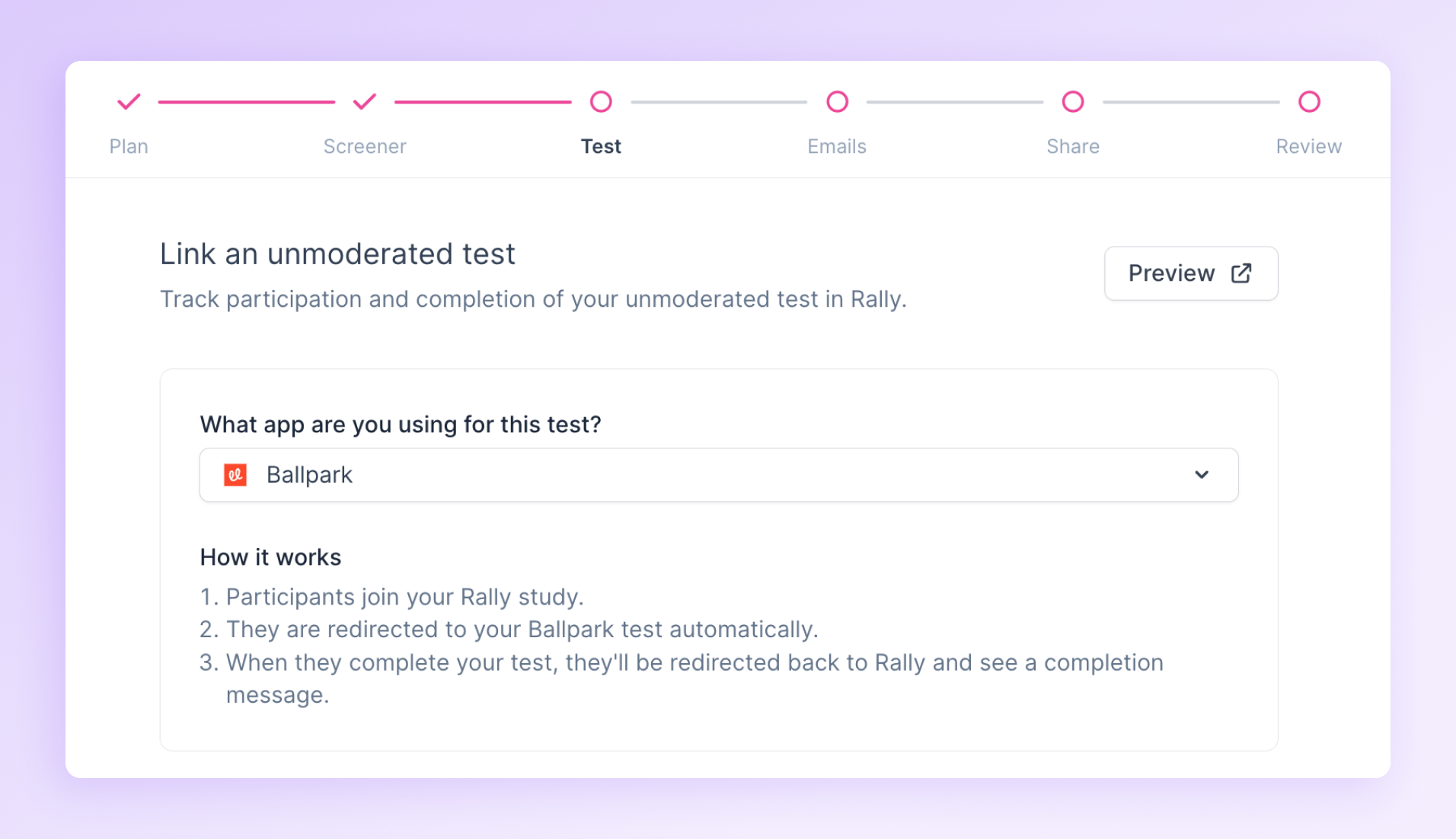Open the Share step label
The width and height of the screenshot is (1456, 839).
(x=1073, y=146)
